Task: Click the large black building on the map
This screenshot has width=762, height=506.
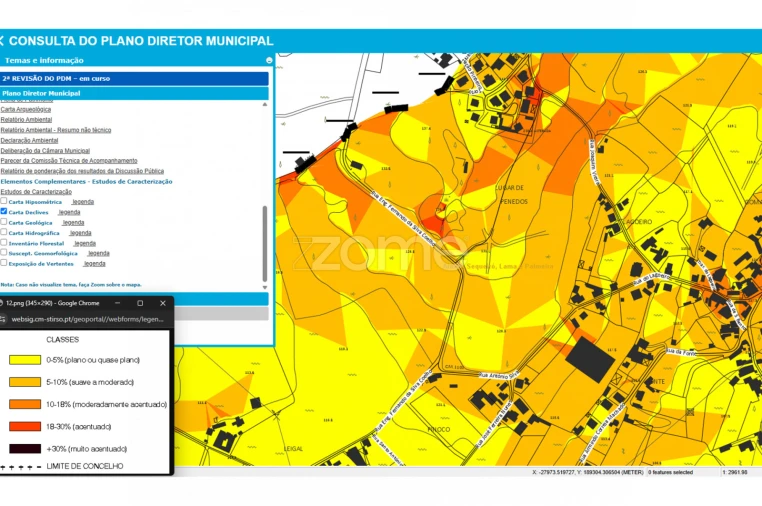Action: (590, 358)
